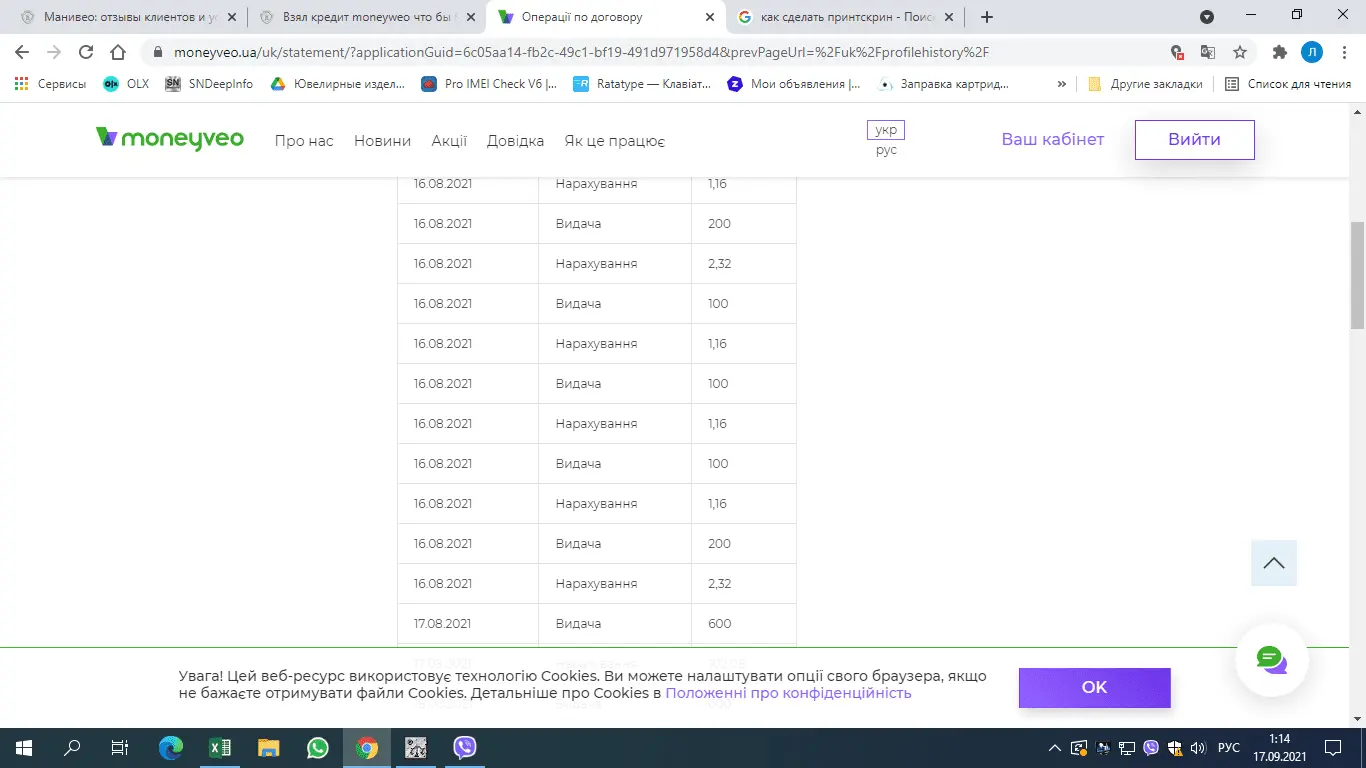Switch site language to укр
Viewport: 1366px width, 768px height.
pyautogui.click(x=886, y=130)
